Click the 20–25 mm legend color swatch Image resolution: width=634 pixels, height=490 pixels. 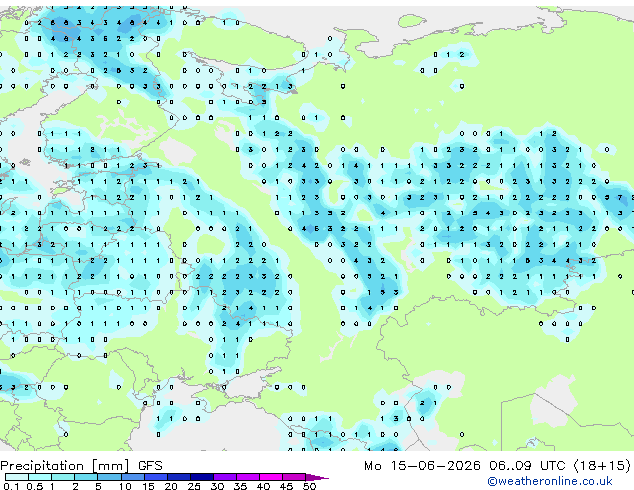pyautogui.click(x=178, y=477)
